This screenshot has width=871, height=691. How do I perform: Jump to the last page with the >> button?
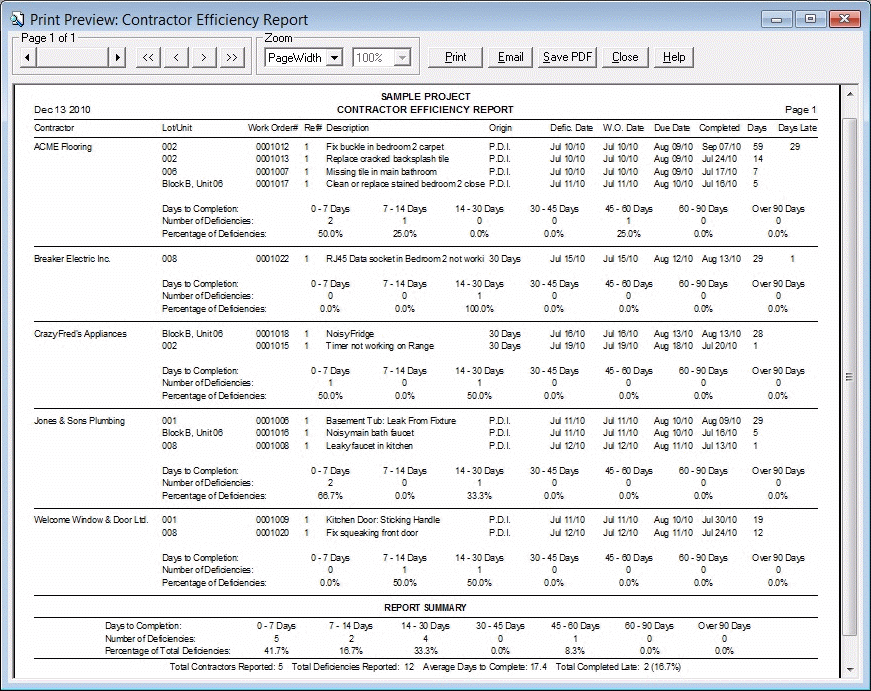pyautogui.click(x=232, y=57)
